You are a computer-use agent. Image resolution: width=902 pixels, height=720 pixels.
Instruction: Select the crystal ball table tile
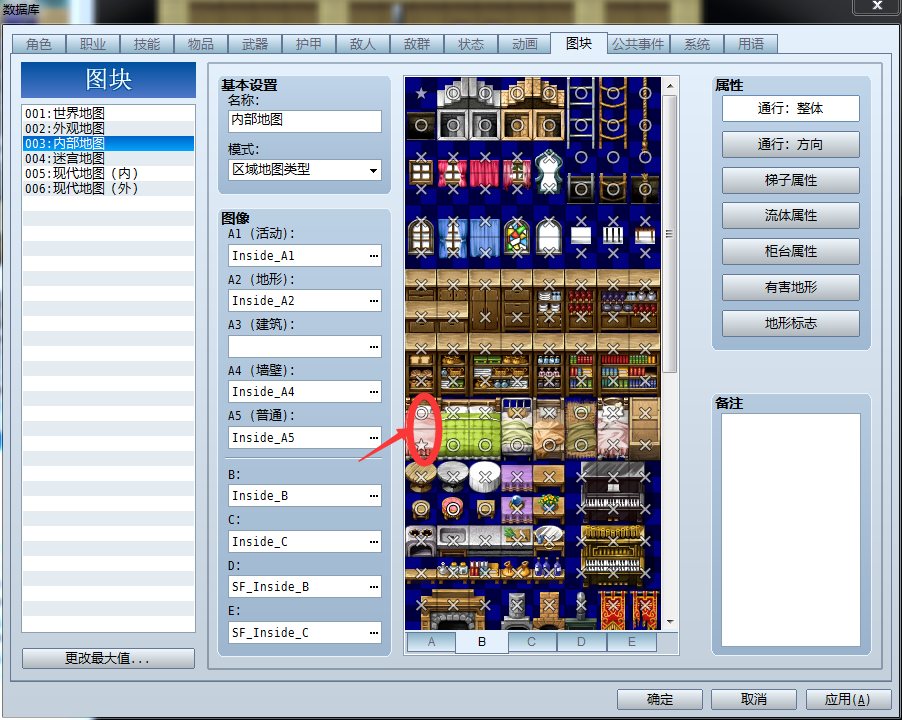point(517,509)
